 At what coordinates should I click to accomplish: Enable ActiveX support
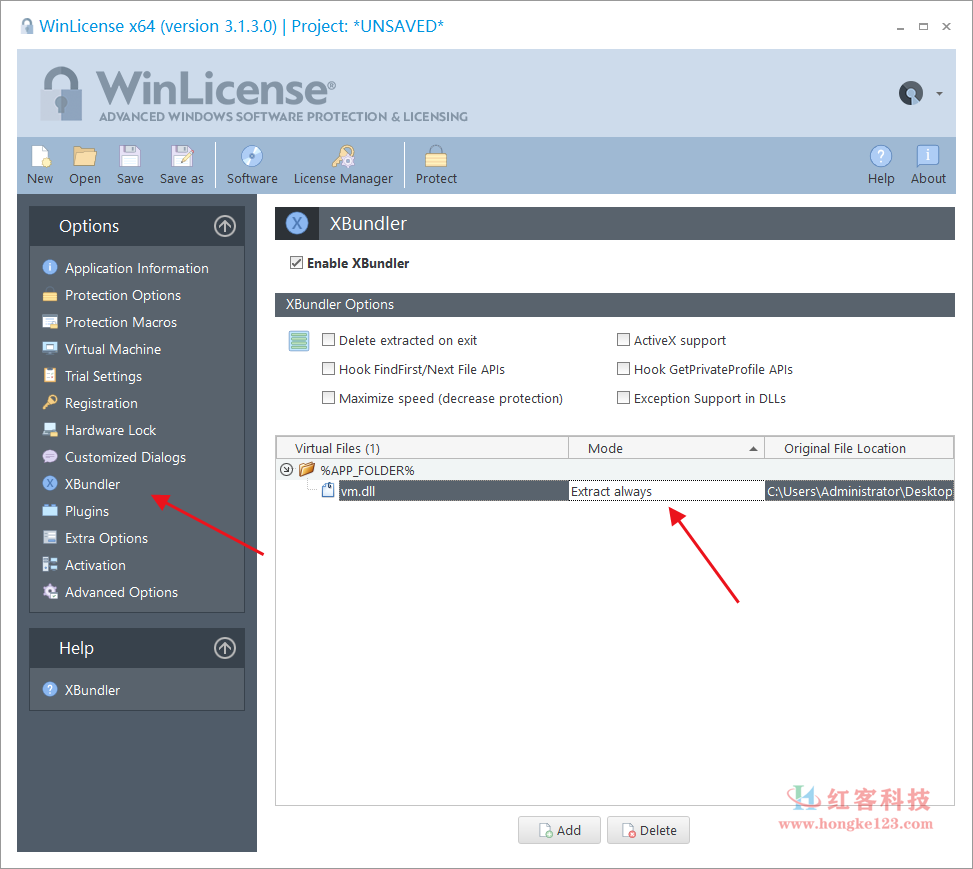click(623, 340)
